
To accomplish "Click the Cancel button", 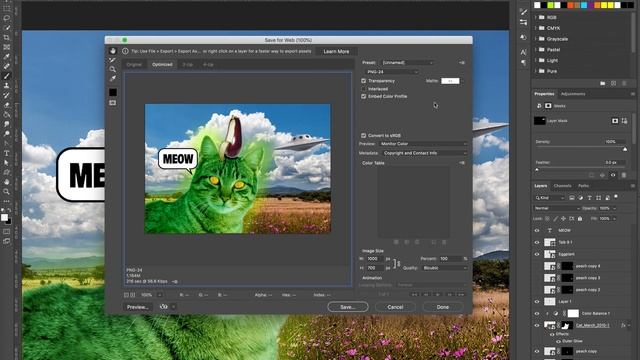I will click(395, 307).
